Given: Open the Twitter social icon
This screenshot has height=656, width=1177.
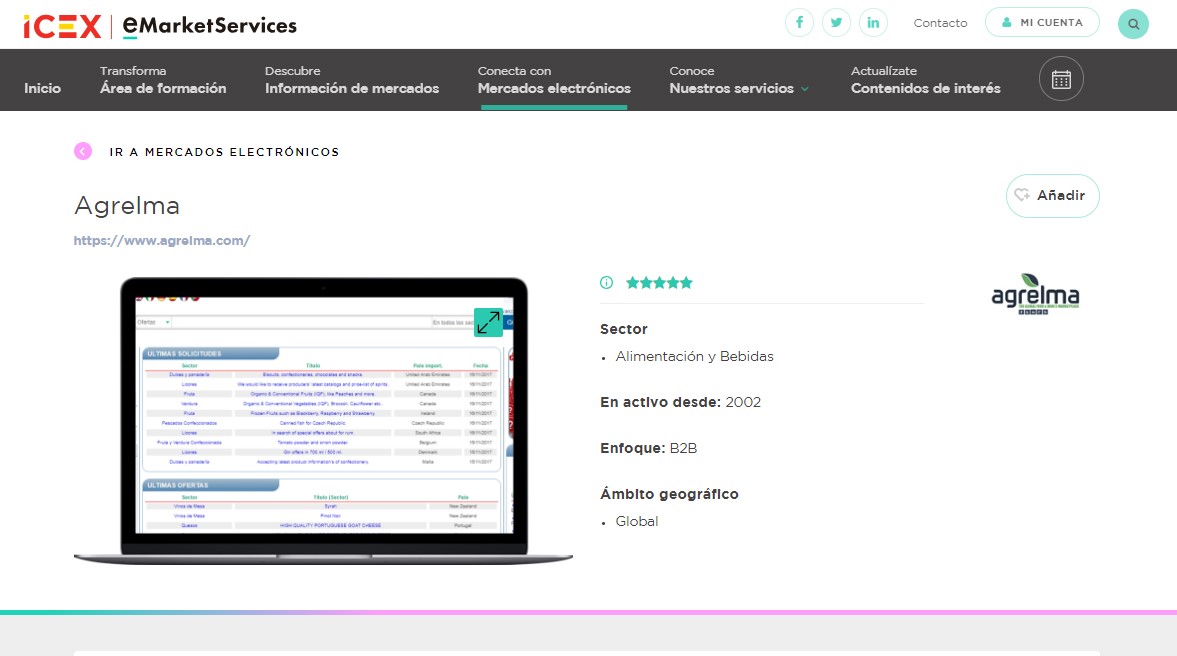Looking at the screenshot, I should pos(836,23).
